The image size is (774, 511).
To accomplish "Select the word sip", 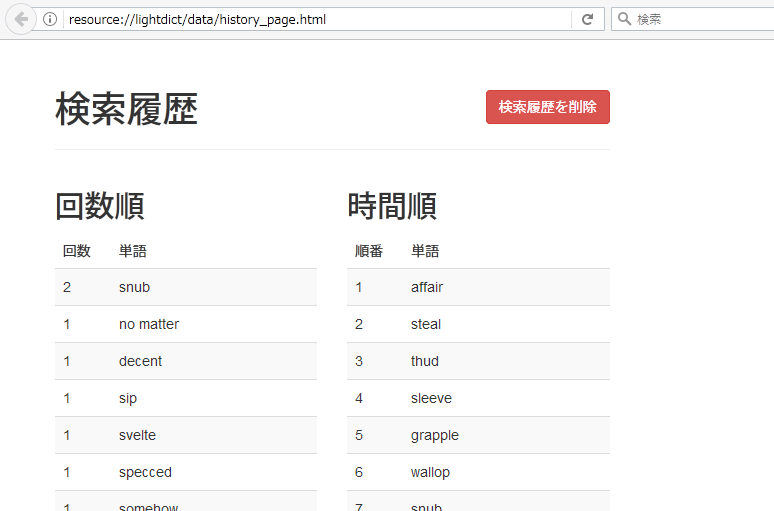I will click(x=128, y=398).
